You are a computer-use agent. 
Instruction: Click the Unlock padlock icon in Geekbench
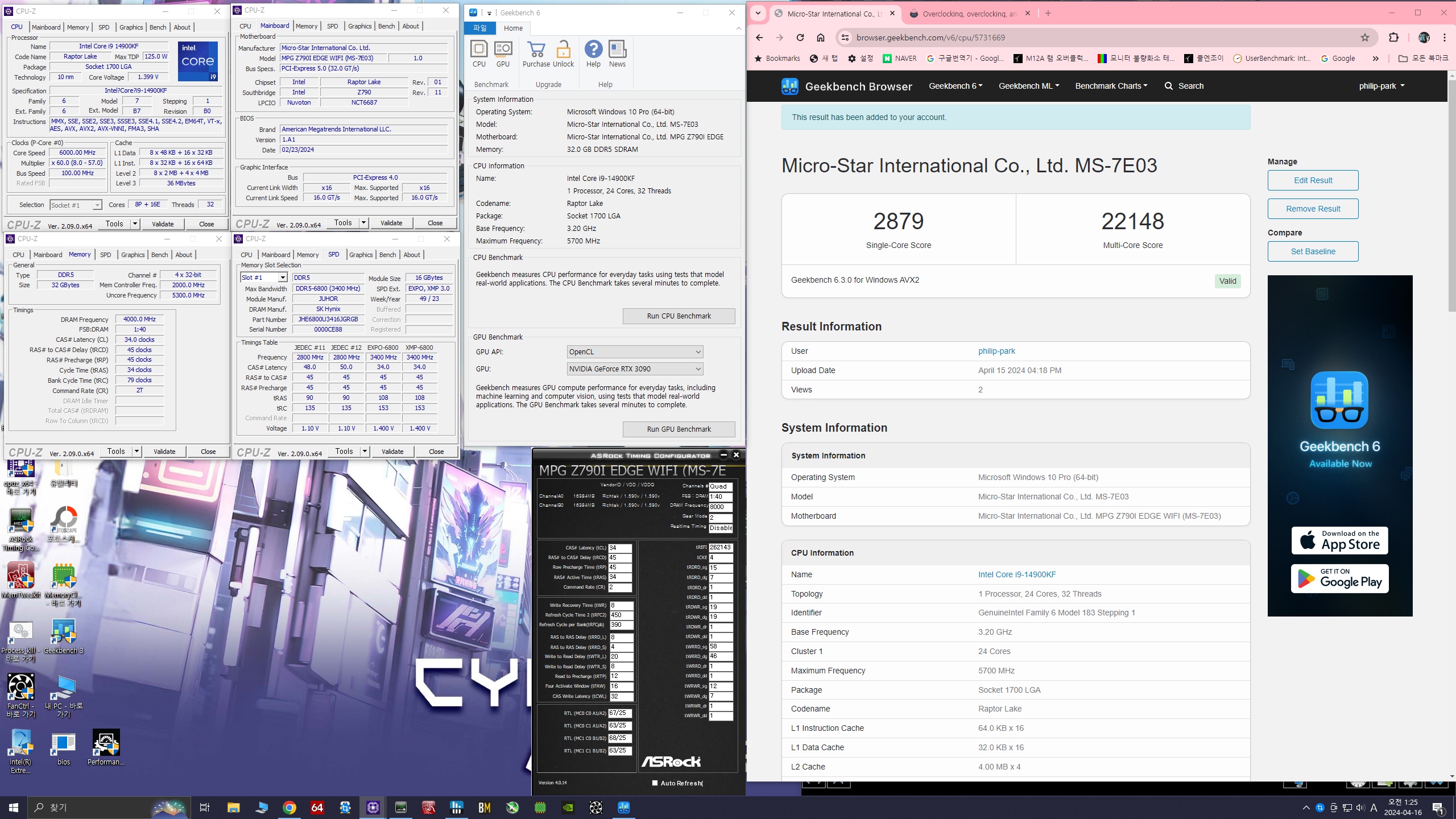(563, 54)
